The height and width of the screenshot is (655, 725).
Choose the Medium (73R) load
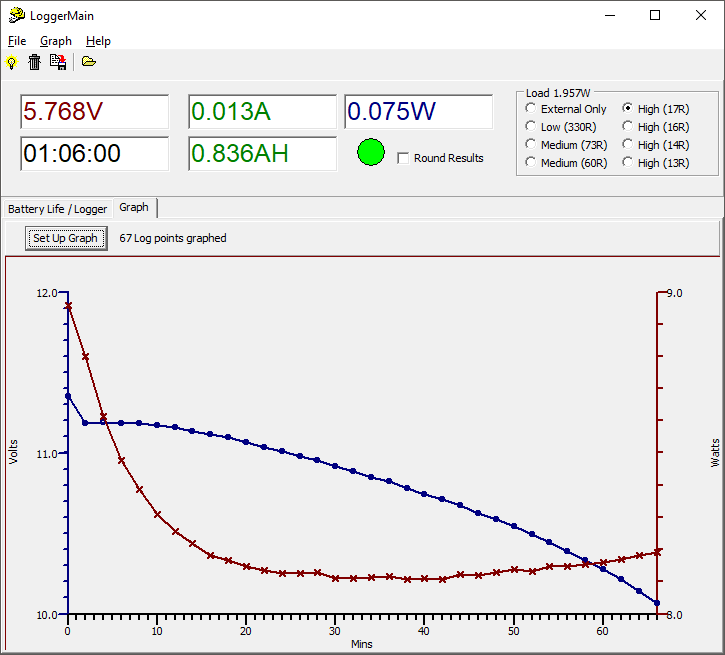tap(530, 145)
